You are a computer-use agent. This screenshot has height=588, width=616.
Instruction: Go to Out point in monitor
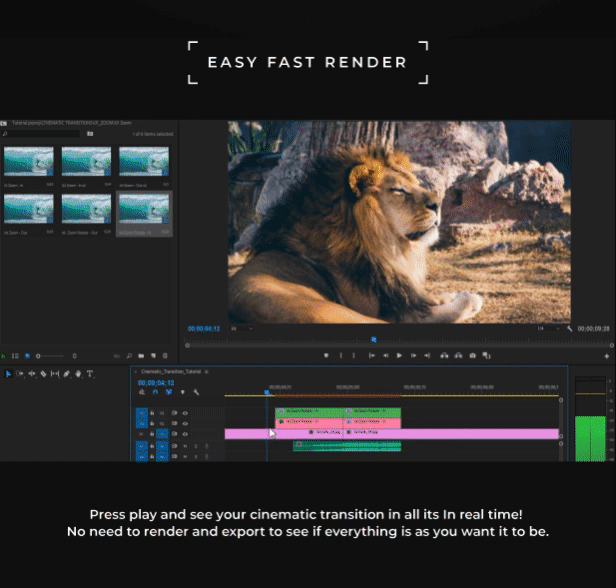(x=427, y=355)
